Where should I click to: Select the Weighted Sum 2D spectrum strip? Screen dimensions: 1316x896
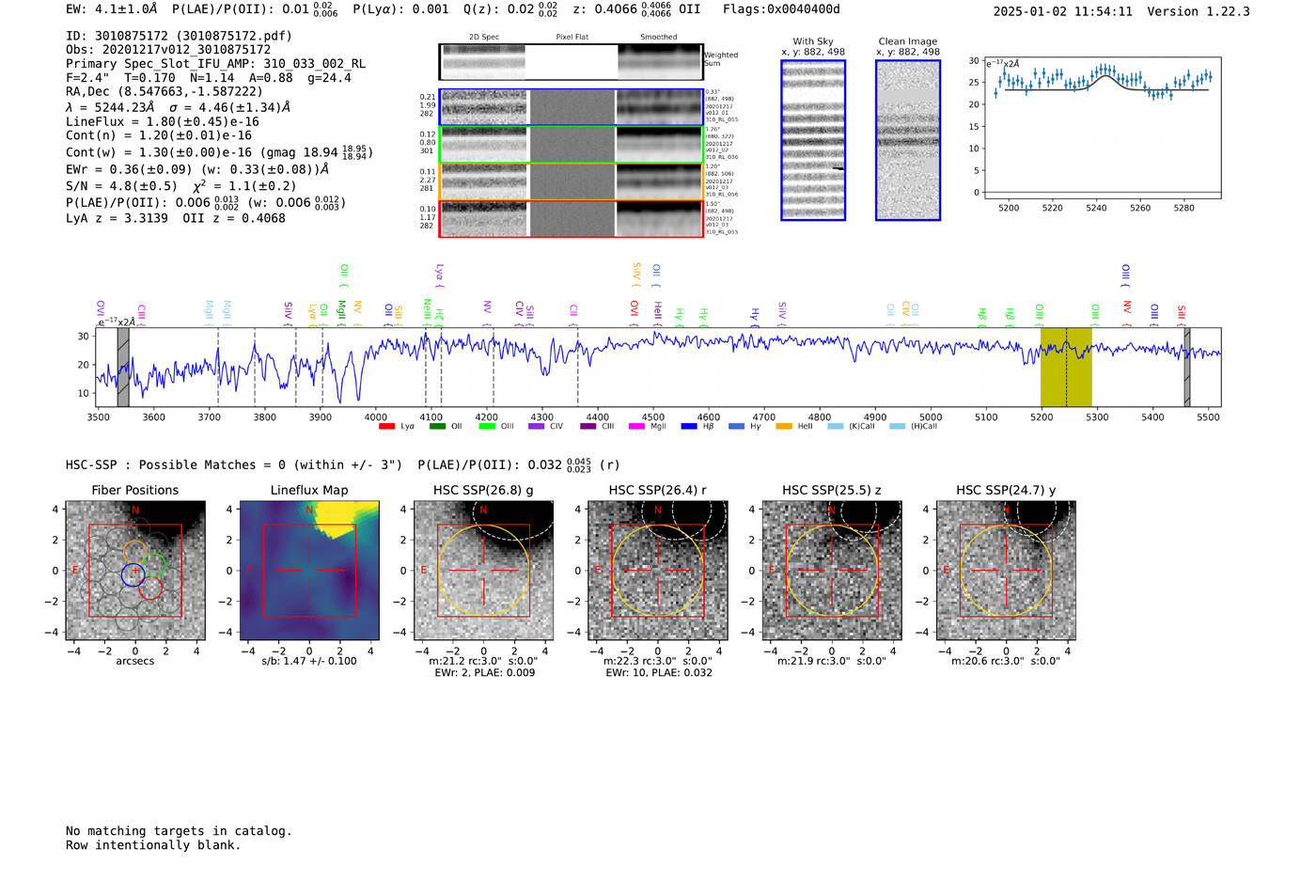[x=571, y=62]
